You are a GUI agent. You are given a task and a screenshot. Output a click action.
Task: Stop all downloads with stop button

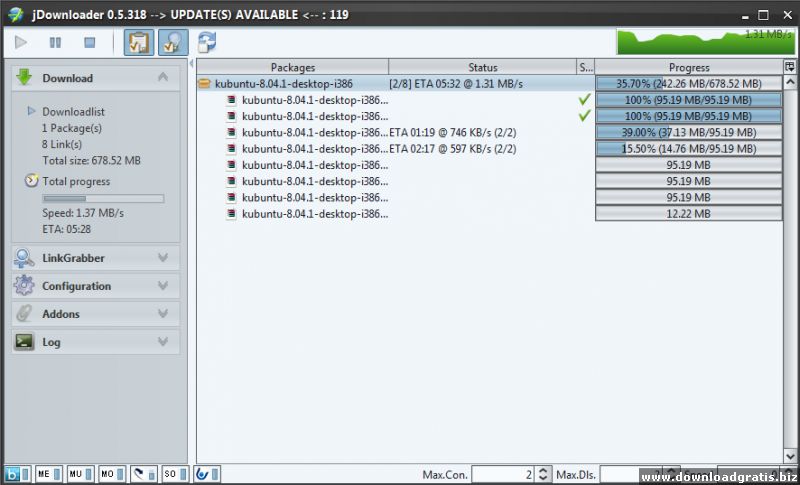pyautogui.click(x=89, y=42)
